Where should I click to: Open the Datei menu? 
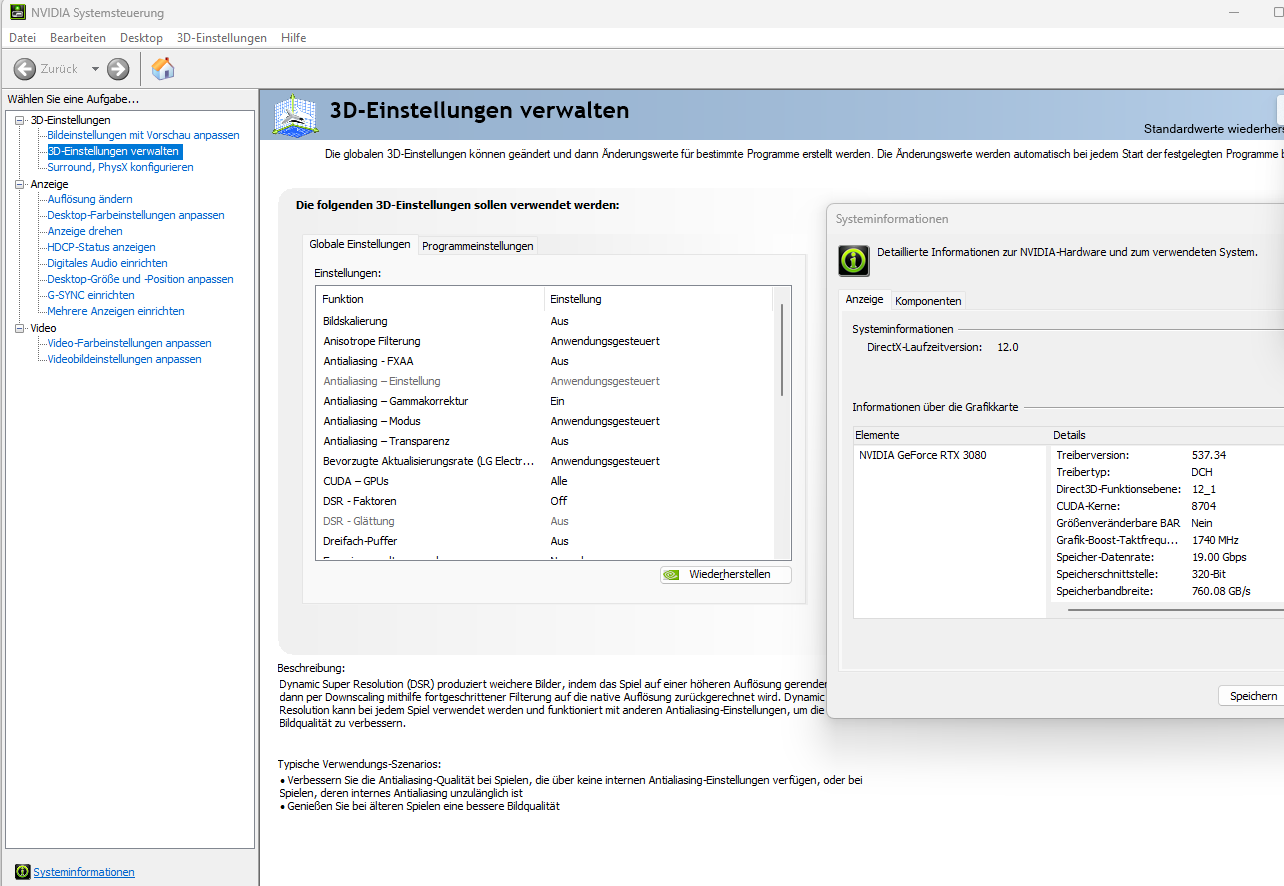tap(22, 38)
